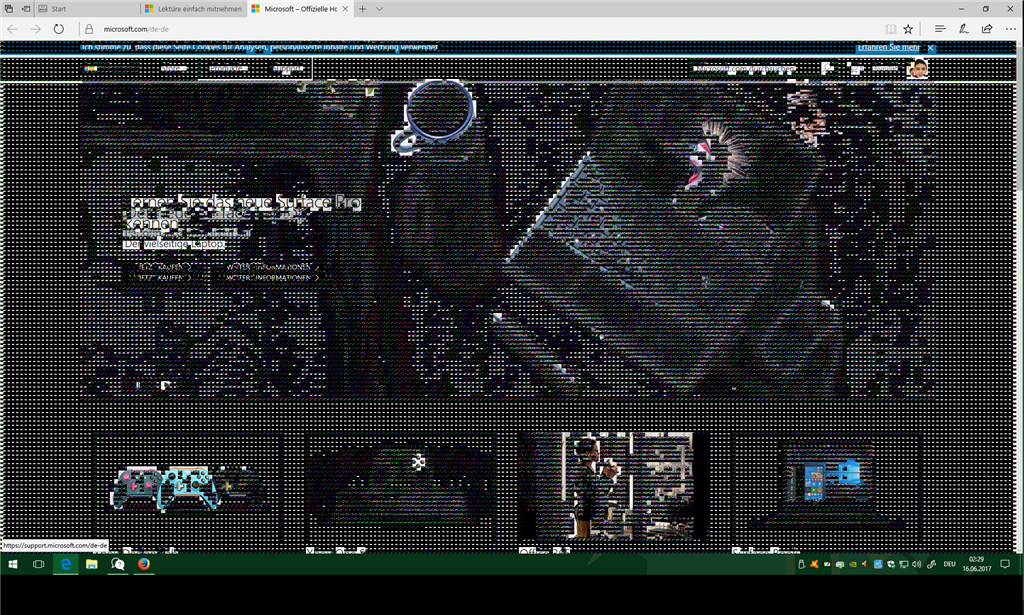
Task: Click the padlock site info icon
Action: pos(89,29)
